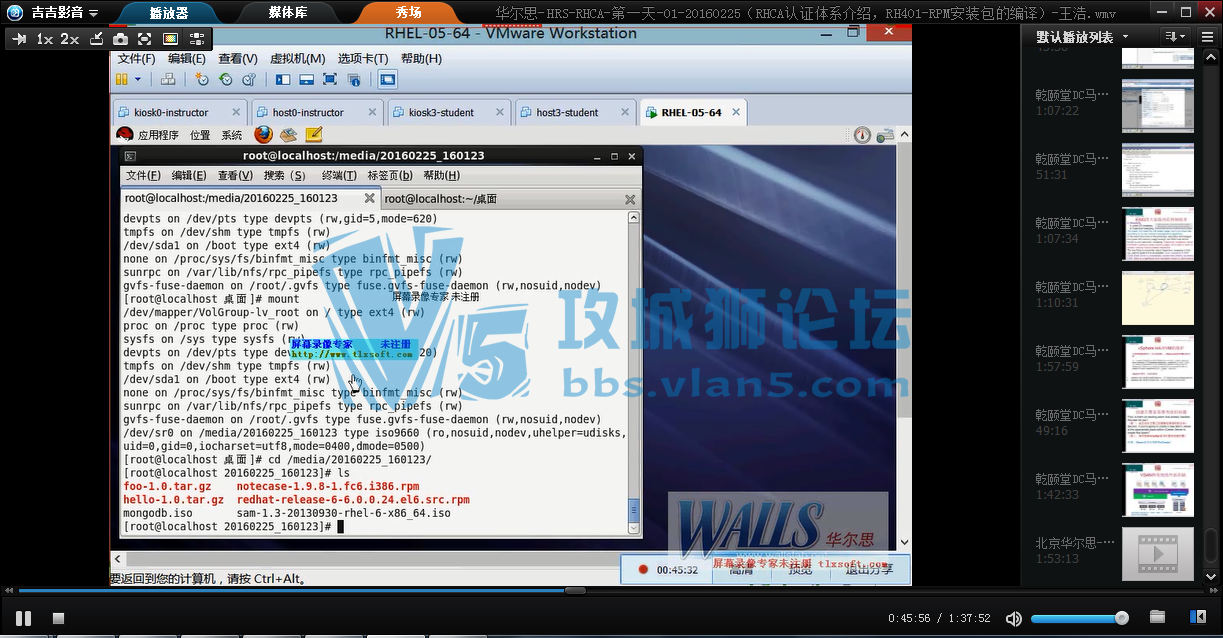Open the player settings sliders icon
This screenshot has height=638, width=1223.
click(195, 39)
